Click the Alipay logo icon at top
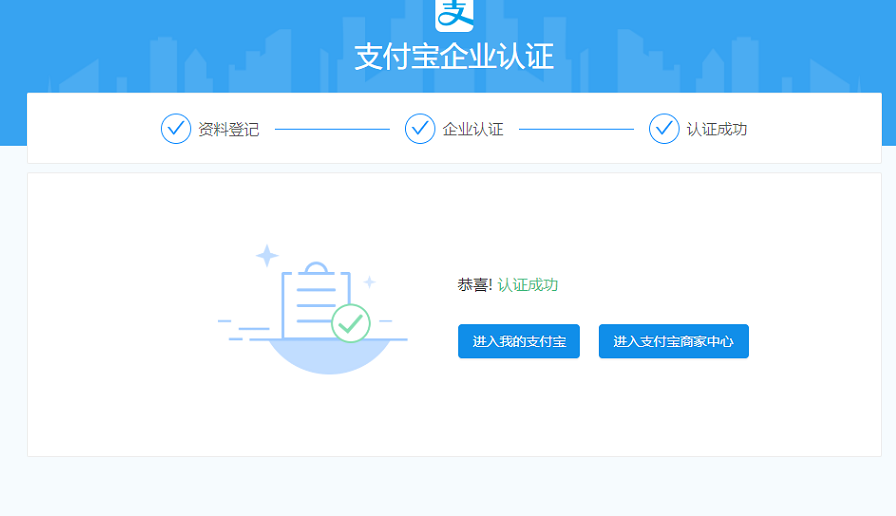 [x=454, y=15]
